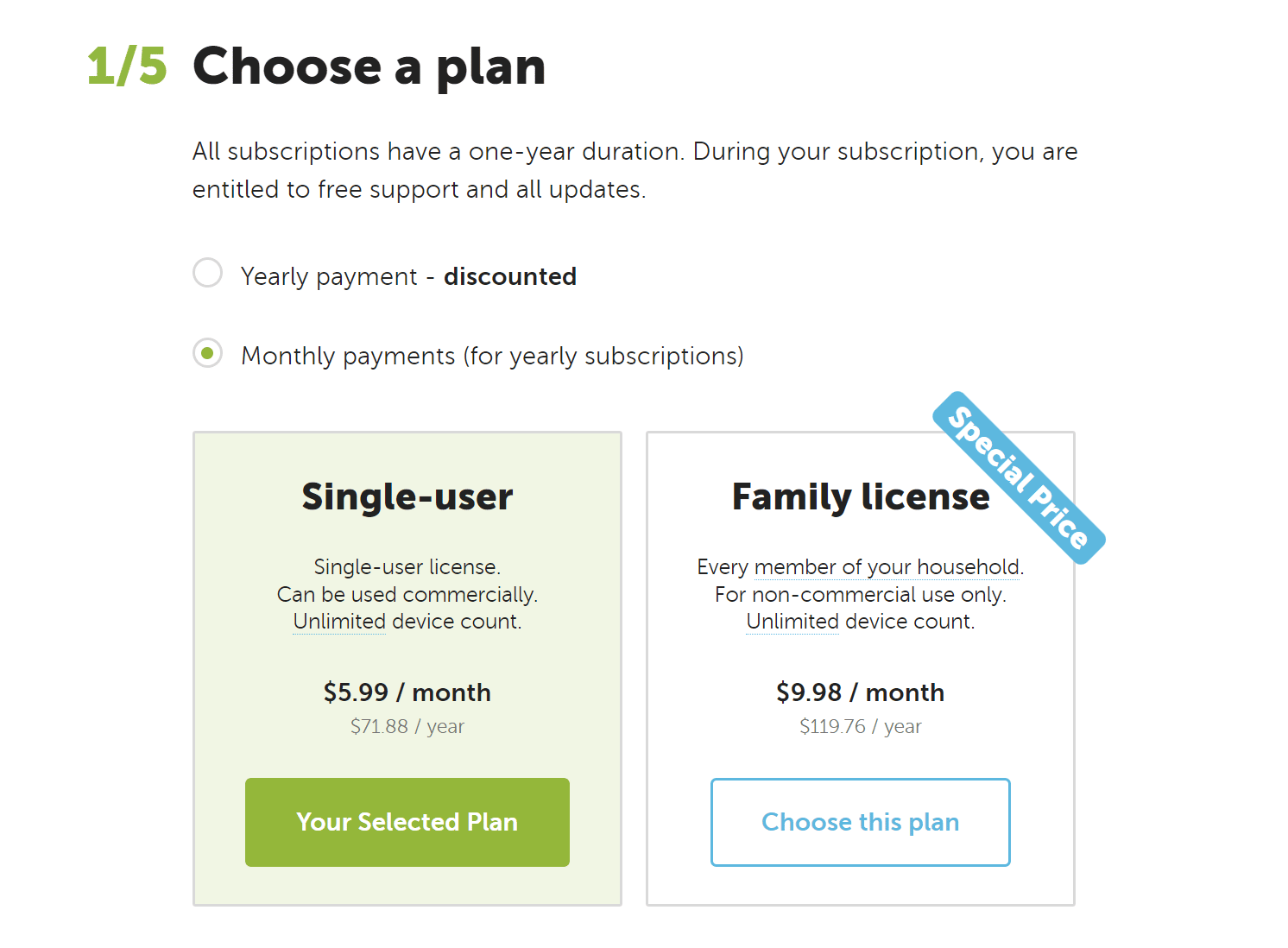Click the $71.88 per year text
Screen dimensions: 1288x948
(x=407, y=726)
